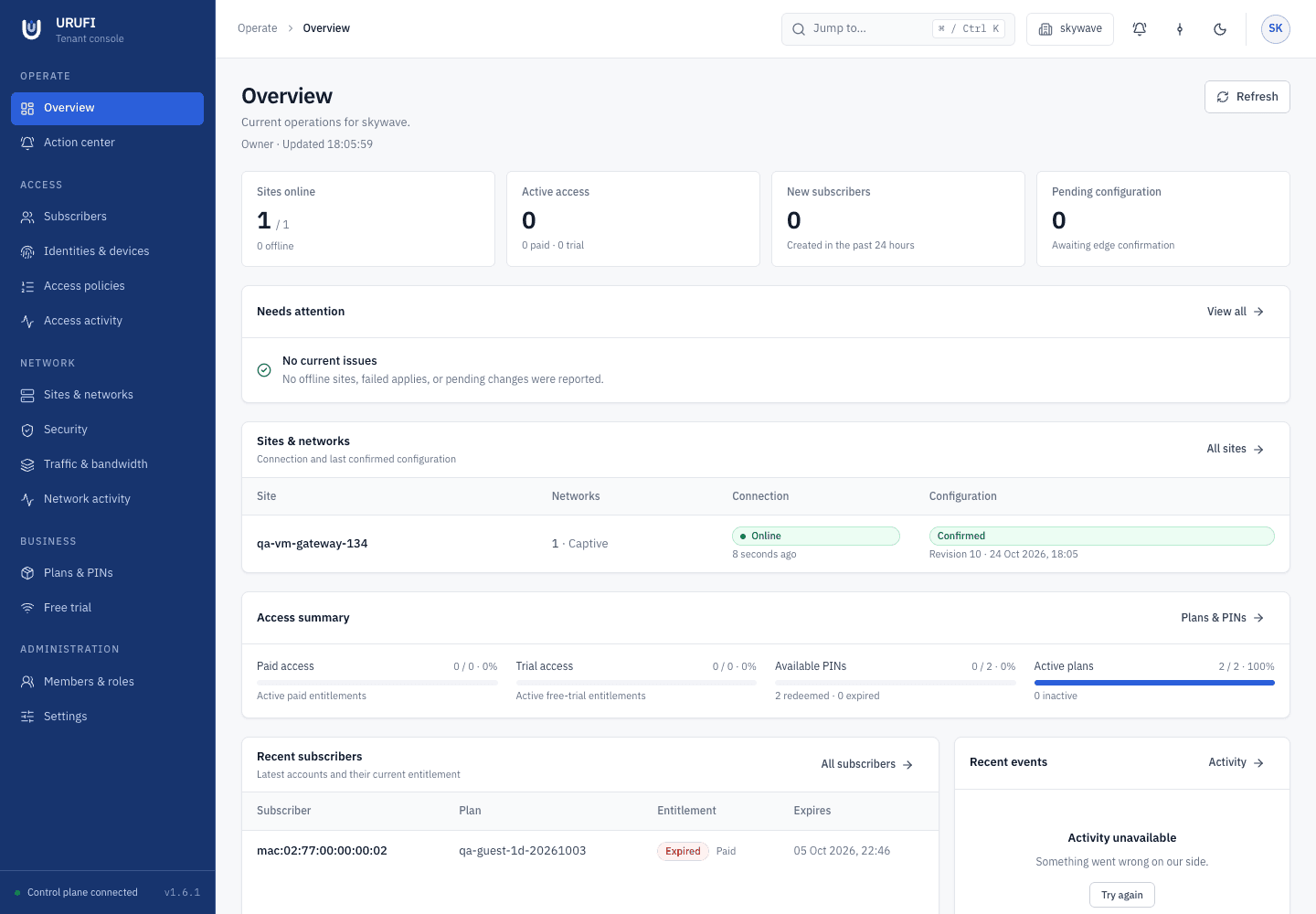This screenshot has height=914, width=1316.
Task: Click the Settings sliders icon
Action: click(x=27, y=717)
